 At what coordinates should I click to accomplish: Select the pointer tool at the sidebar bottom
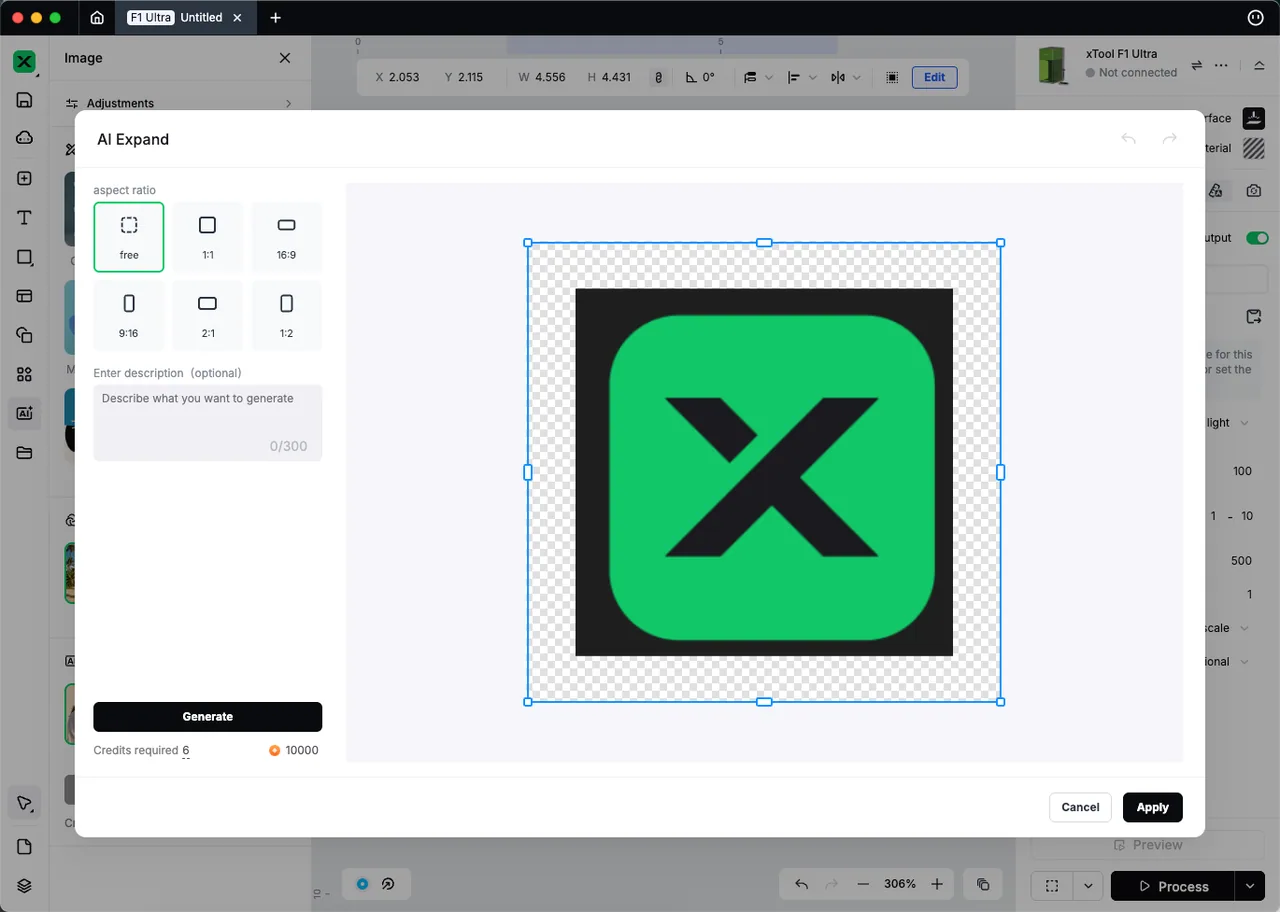[25, 804]
